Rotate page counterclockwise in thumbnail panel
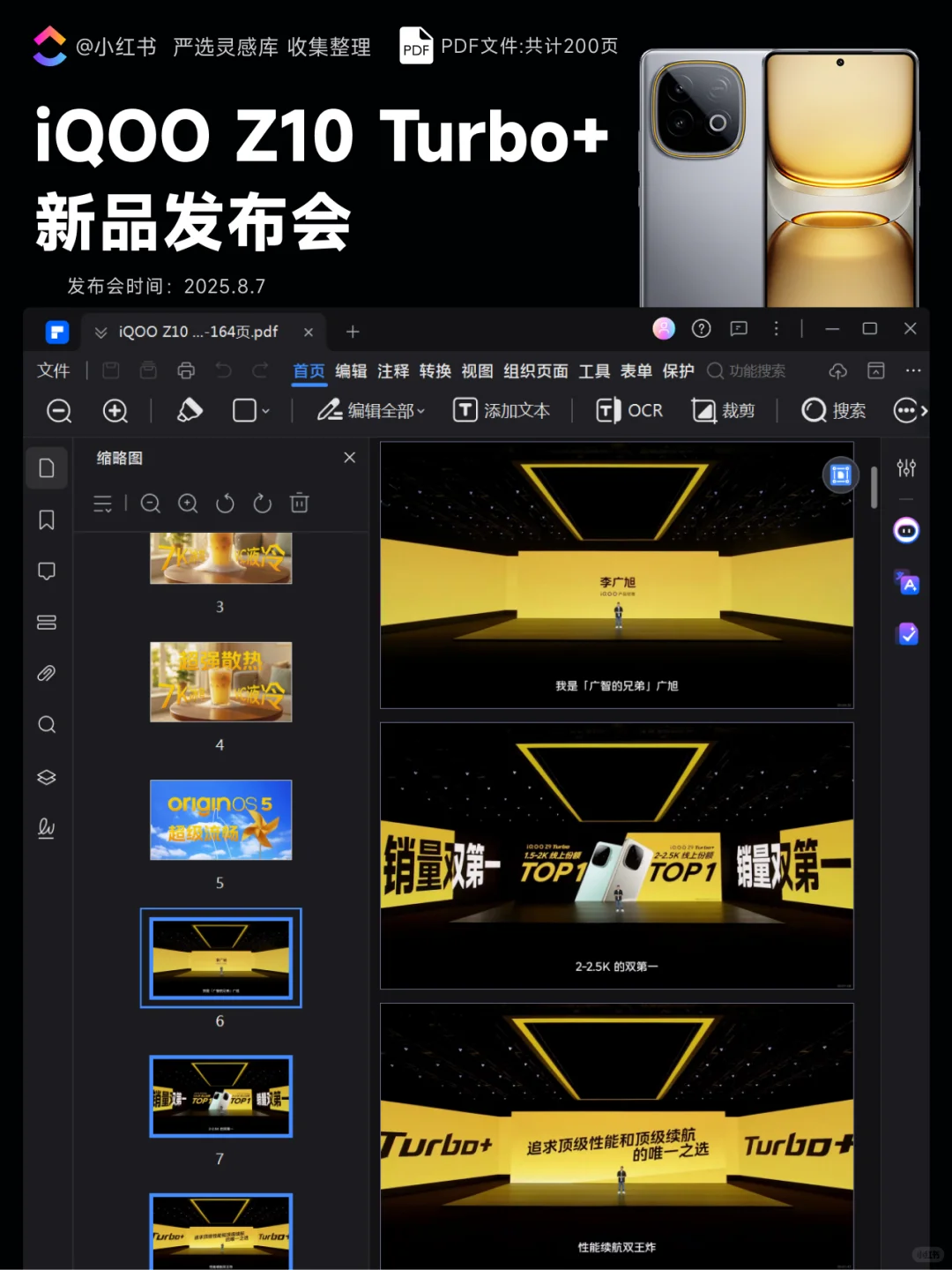 [225, 503]
